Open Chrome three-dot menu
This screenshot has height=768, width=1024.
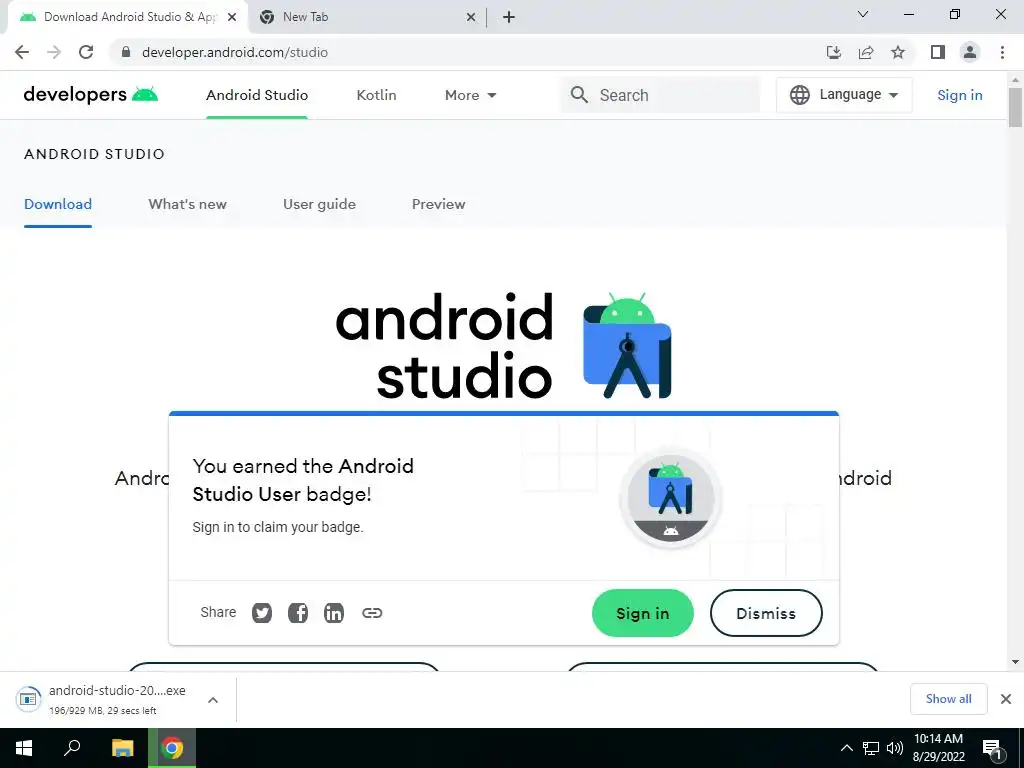click(x=1002, y=52)
